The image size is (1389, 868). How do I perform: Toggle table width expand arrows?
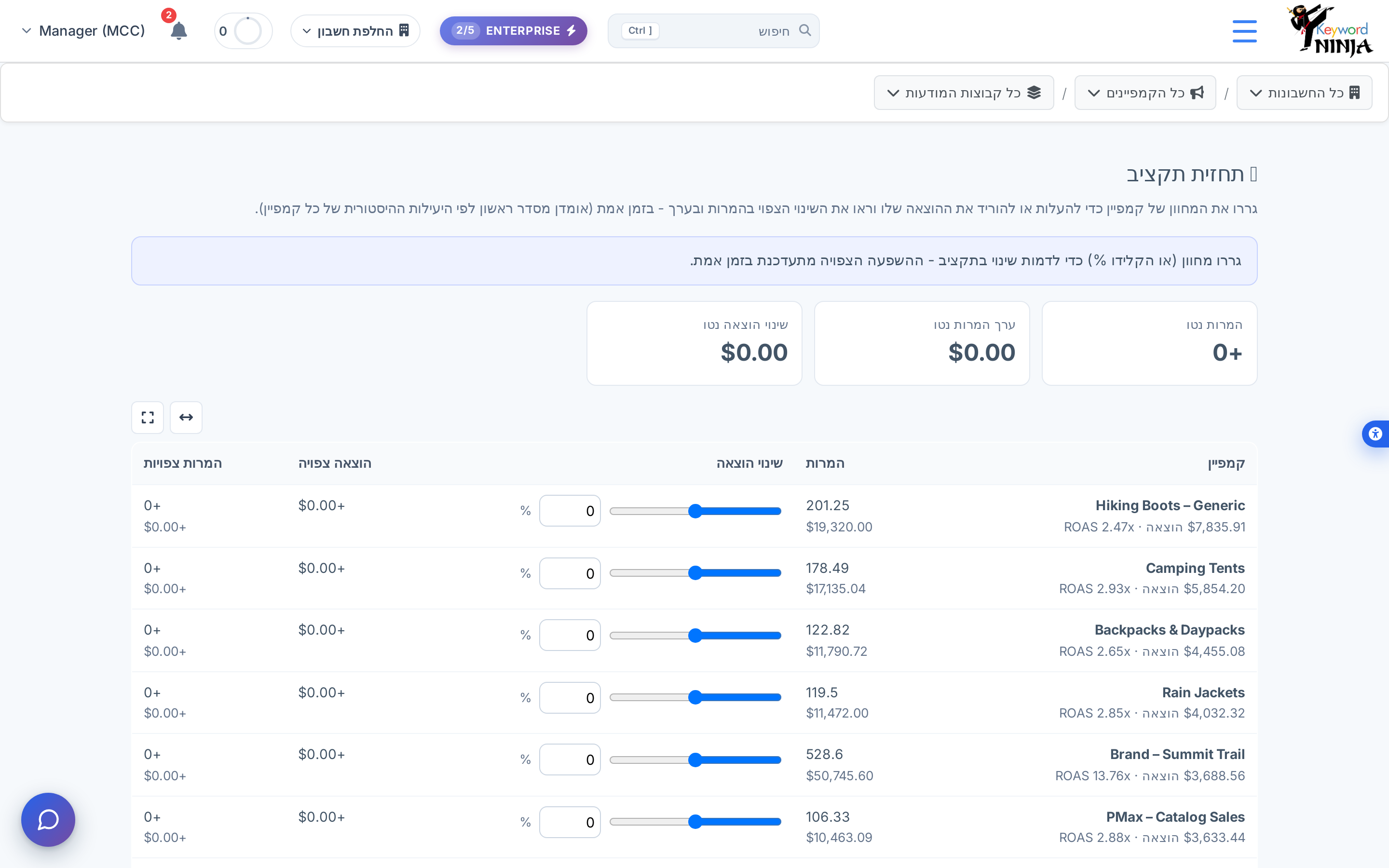coord(186,417)
